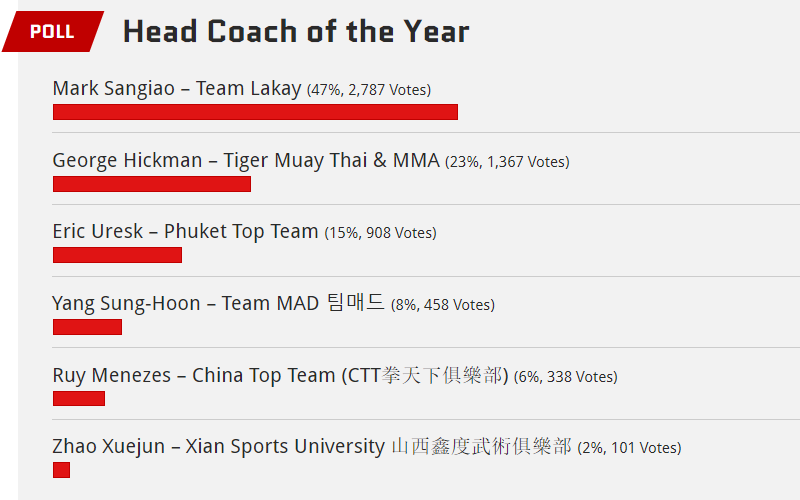This screenshot has width=800, height=500.
Task: Select Zhao Xuejun – Xian Sports University entry
Action: 312,446
